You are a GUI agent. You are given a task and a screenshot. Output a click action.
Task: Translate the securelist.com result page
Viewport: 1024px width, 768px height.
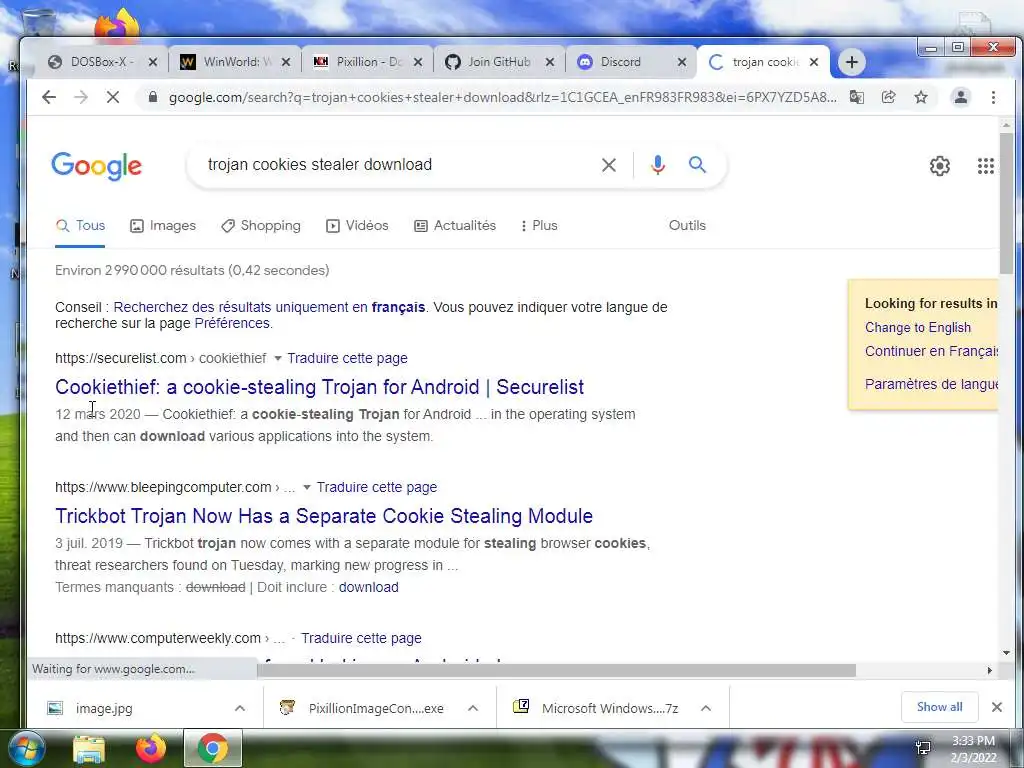click(347, 359)
